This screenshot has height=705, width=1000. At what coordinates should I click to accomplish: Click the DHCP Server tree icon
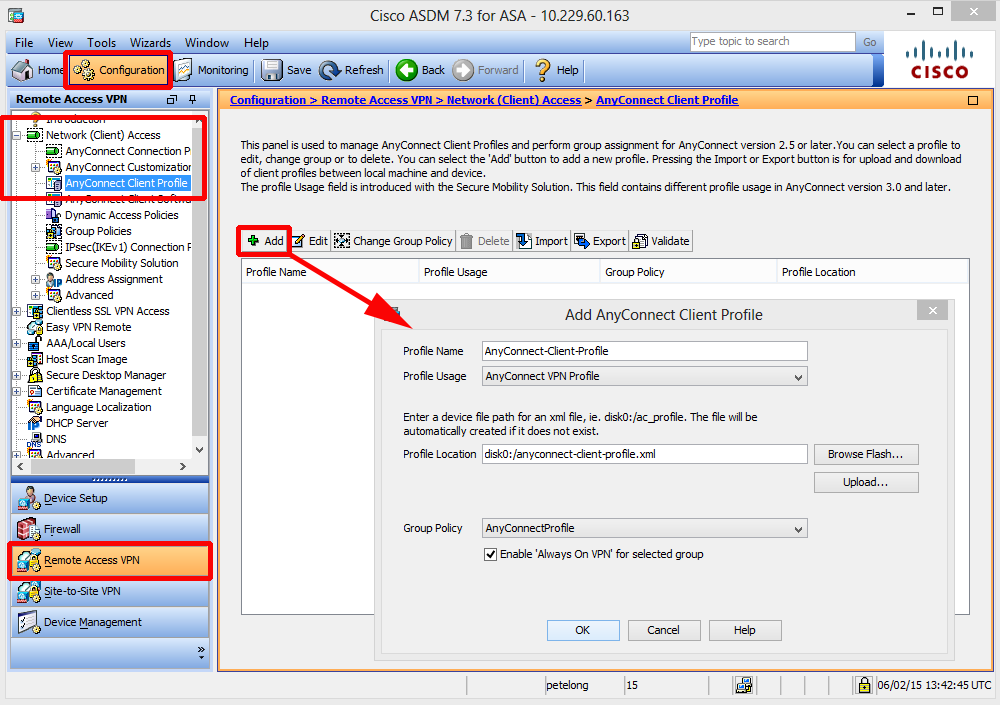coord(35,423)
